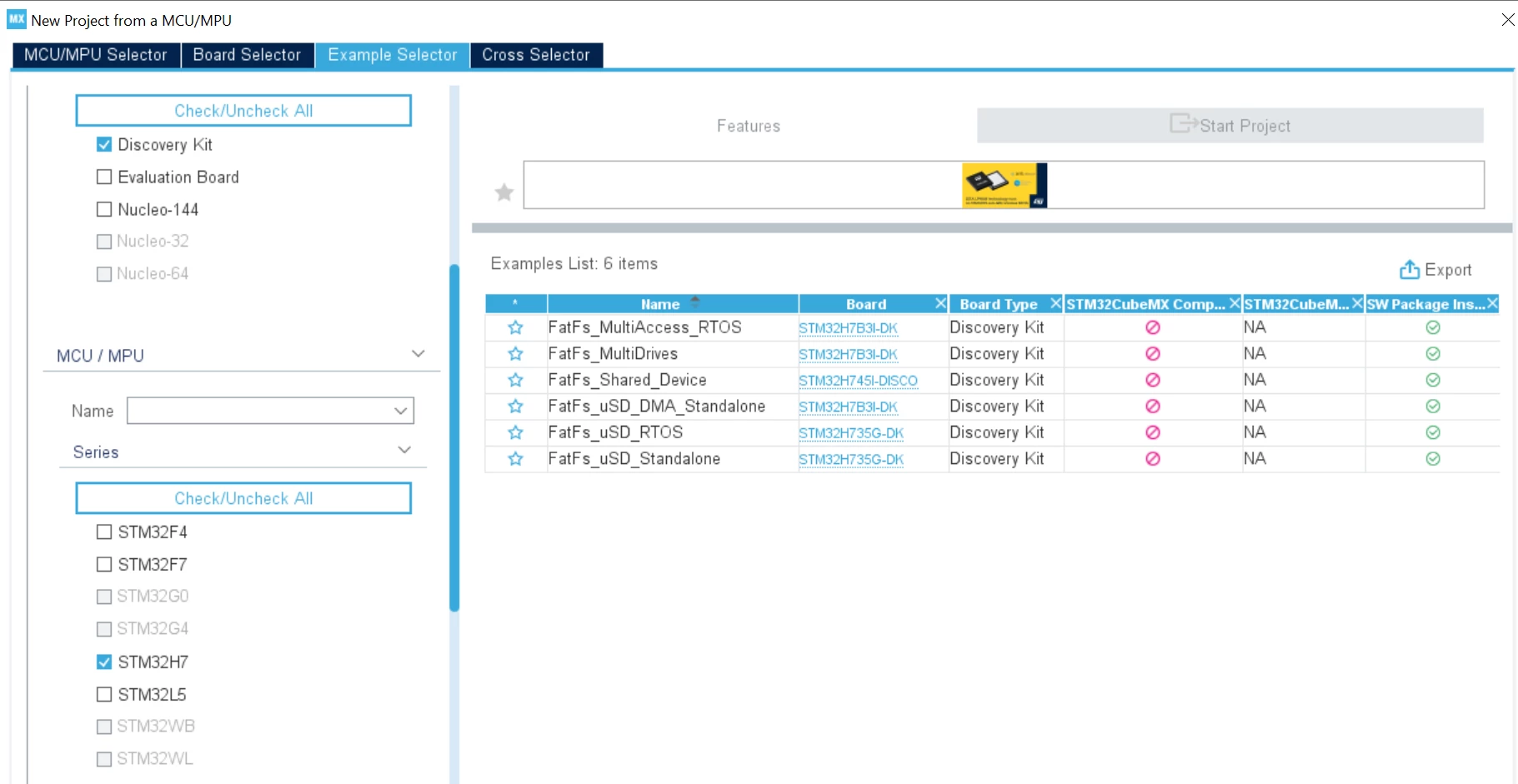This screenshot has width=1518, height=784.
Task: Click the Export icon above the table
Action: 1410,269
